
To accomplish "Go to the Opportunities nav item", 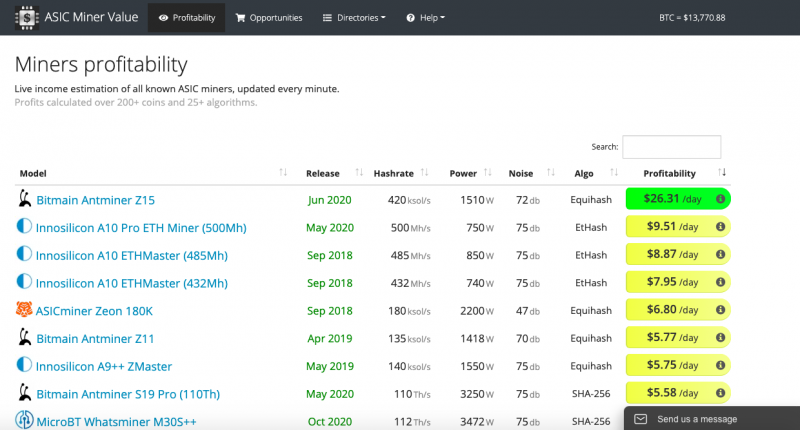I will click(268, 18).
